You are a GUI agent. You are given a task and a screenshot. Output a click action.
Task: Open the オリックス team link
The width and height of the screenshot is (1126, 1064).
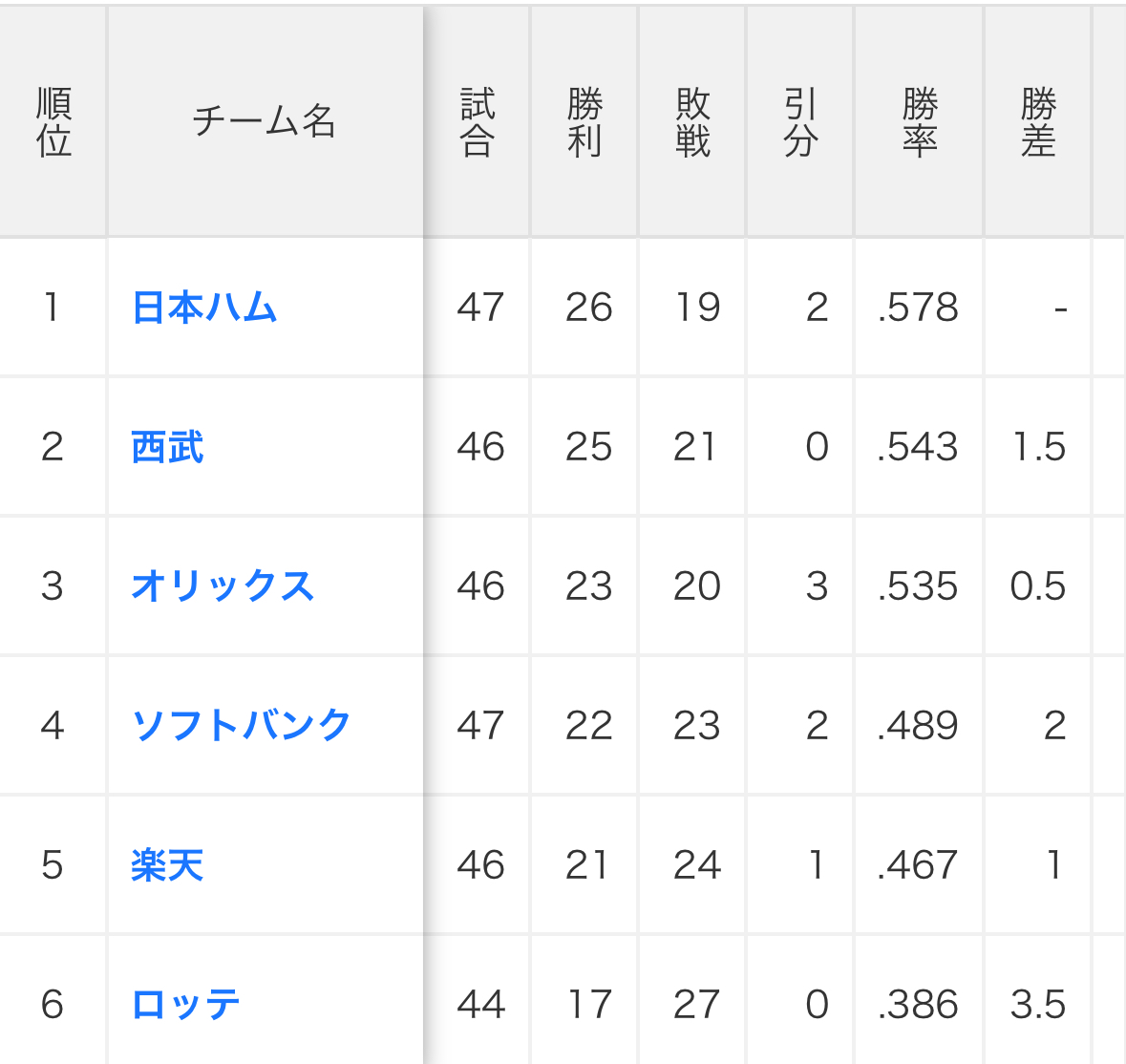(223, 586)
